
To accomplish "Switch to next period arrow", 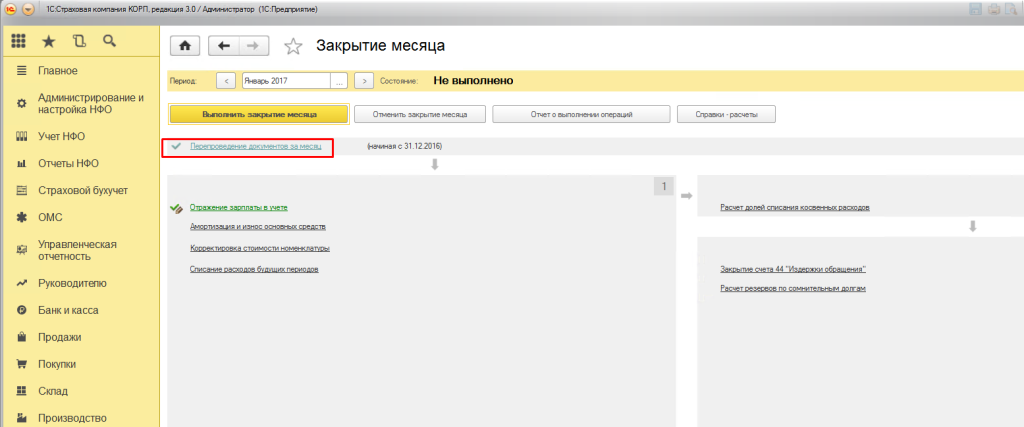I will 365,80.
